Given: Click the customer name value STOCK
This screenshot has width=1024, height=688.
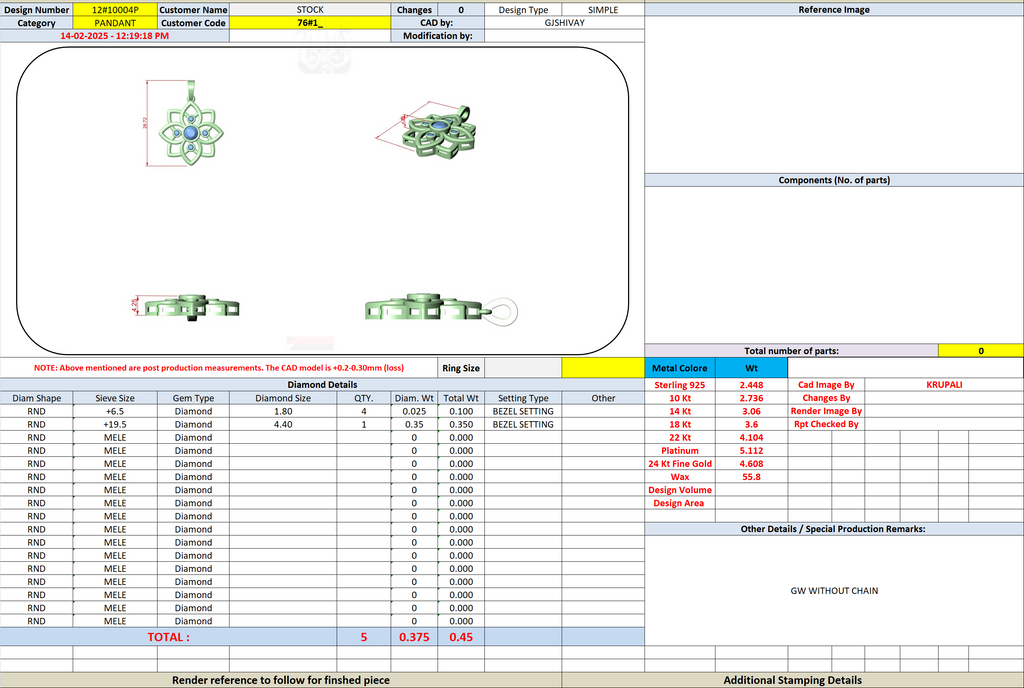Looking at the screenshot, I should (310, 10).
